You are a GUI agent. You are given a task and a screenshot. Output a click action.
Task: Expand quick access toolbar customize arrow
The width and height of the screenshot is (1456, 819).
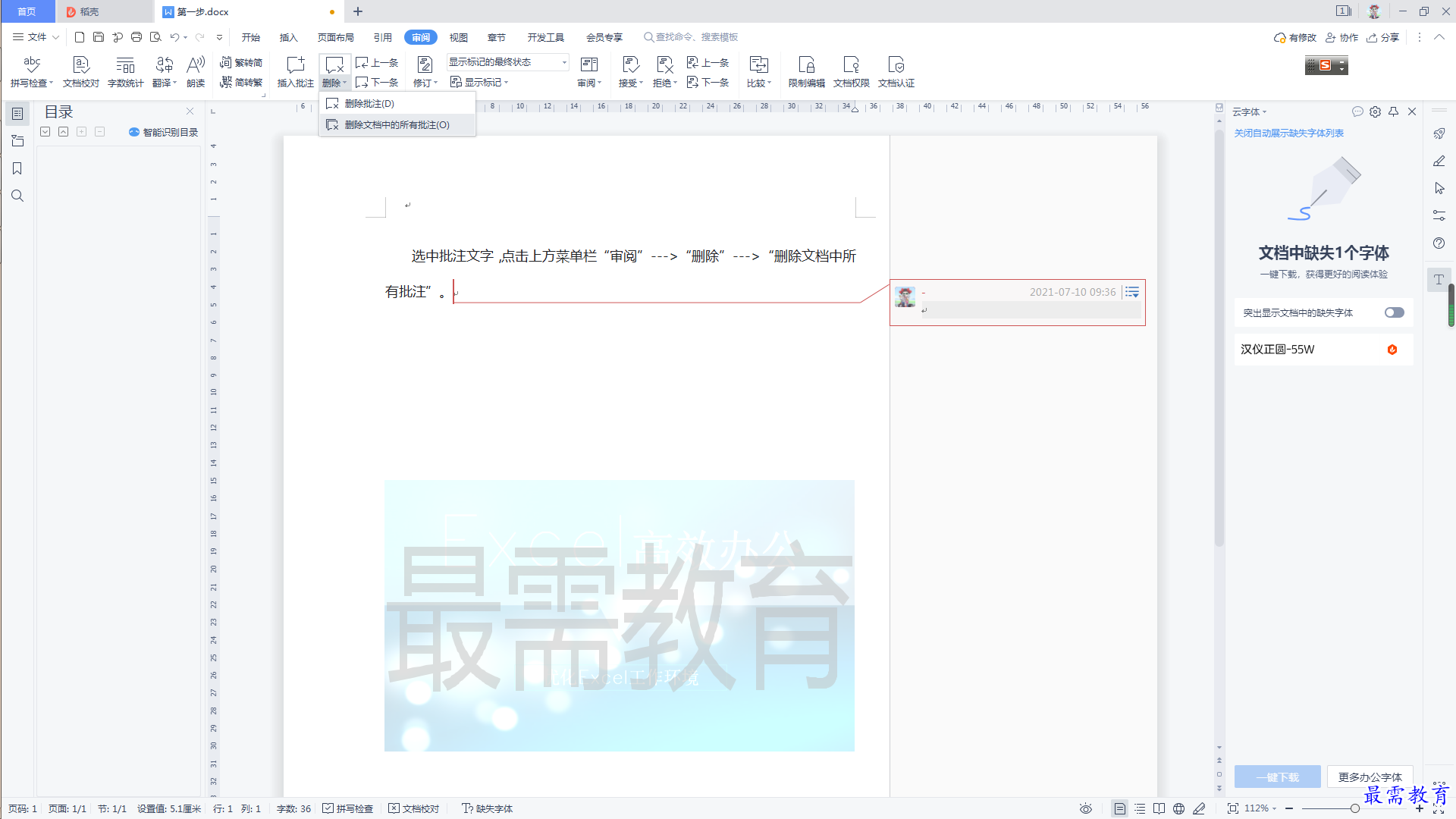coord(219,36)
